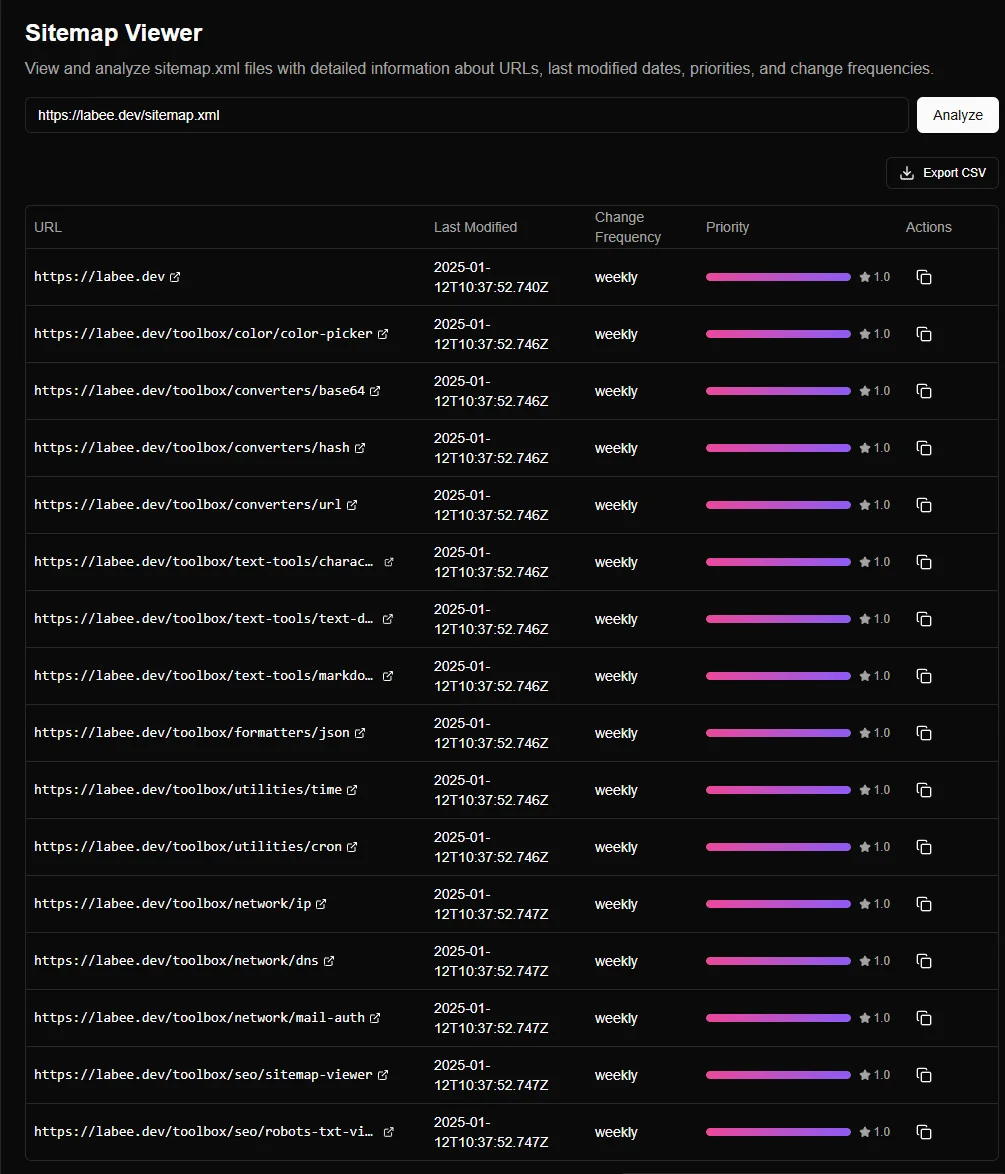Copy the seo/sitemap-viewer page URL
The image size is (1005, 1174).
pyautogui.click(x=924, y=1074)
